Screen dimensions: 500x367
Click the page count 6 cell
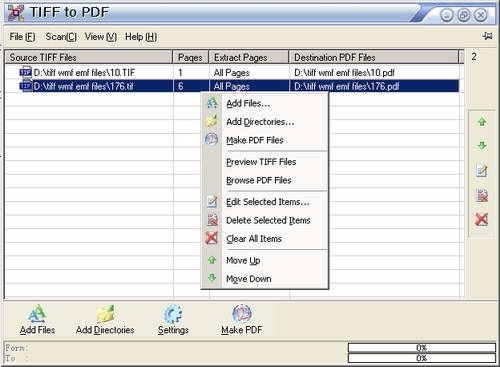click(180, 86)
